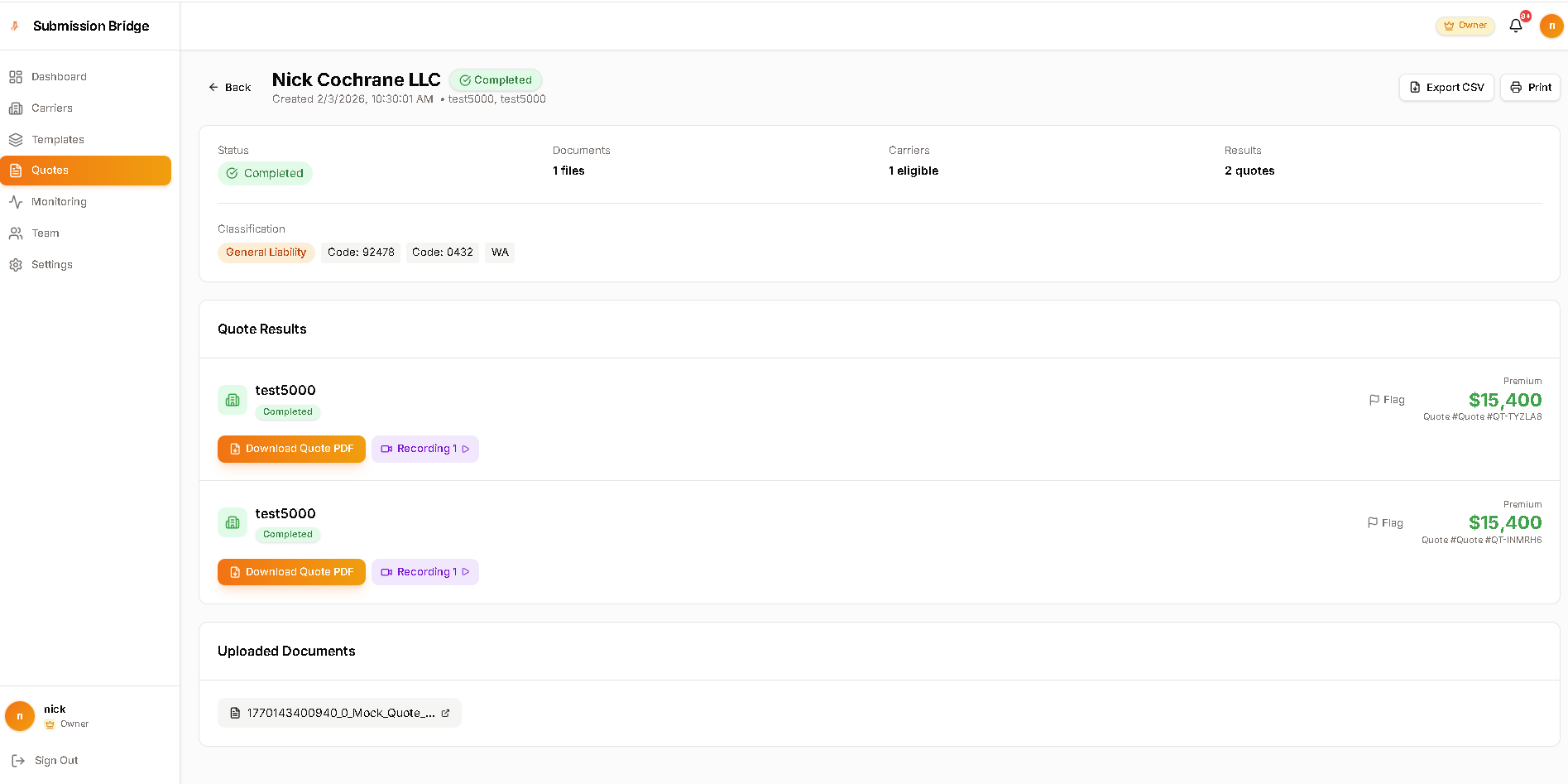Play Recording 1 for second quote
This screenshot has width=1568, height=784.
(x=425, y=572)
